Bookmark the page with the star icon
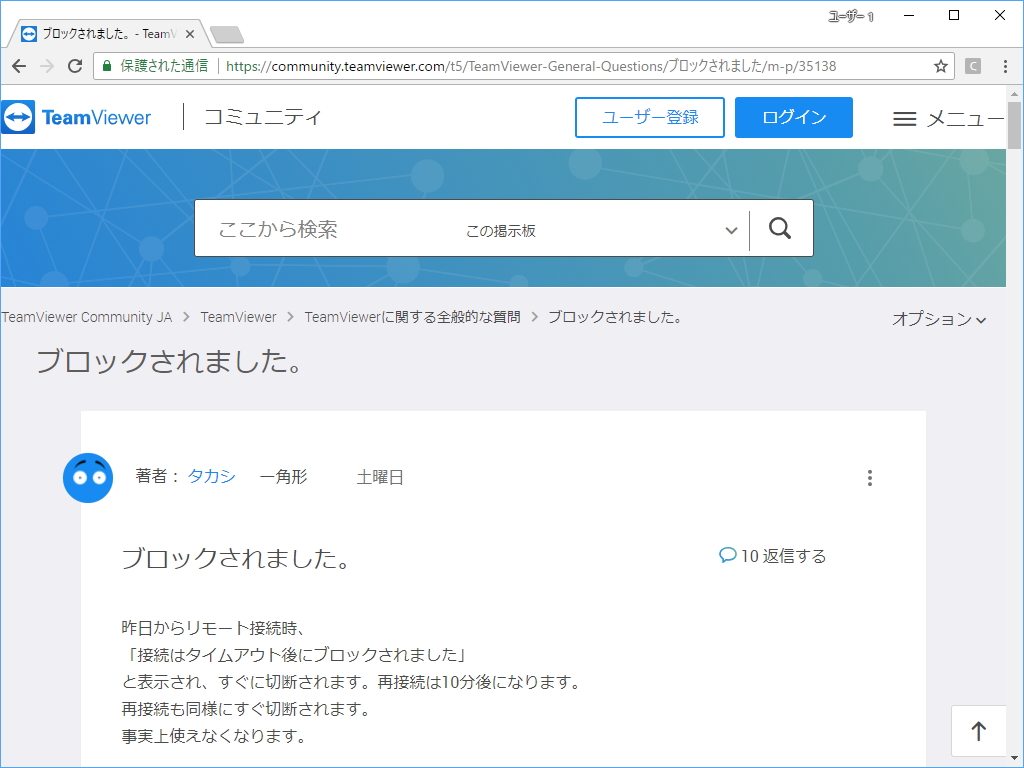Viewport: 1024px width, 768px height. pos(939,66)
